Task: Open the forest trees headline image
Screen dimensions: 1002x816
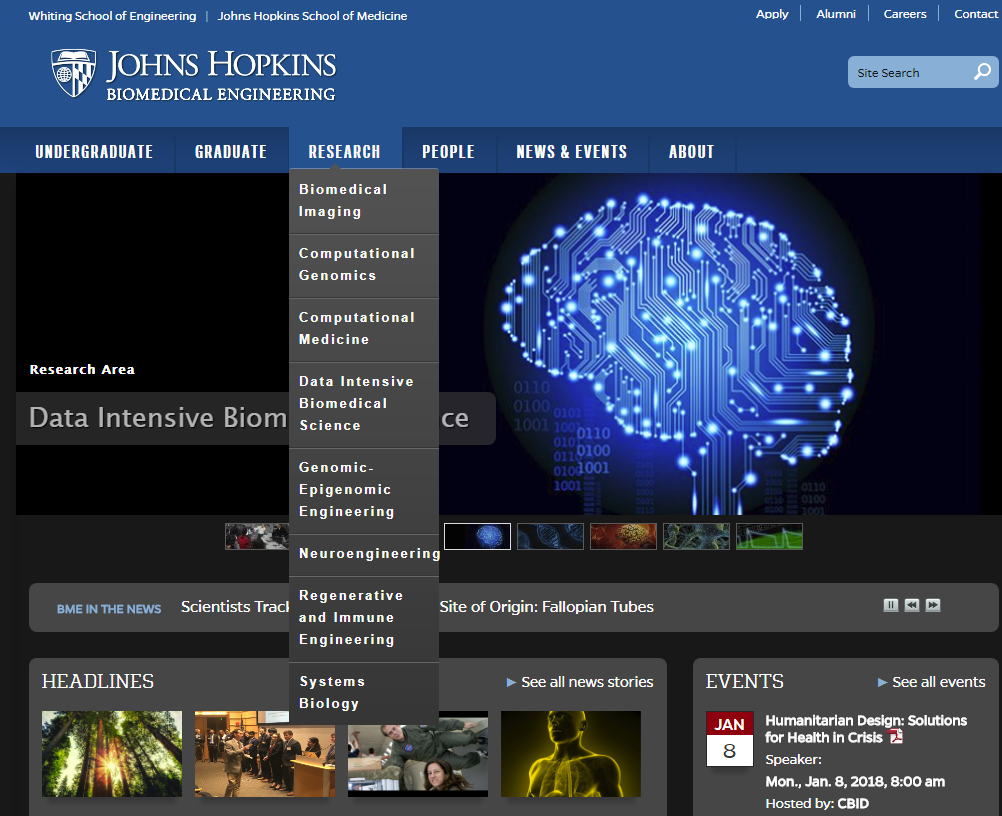Action: pos(112,754)
